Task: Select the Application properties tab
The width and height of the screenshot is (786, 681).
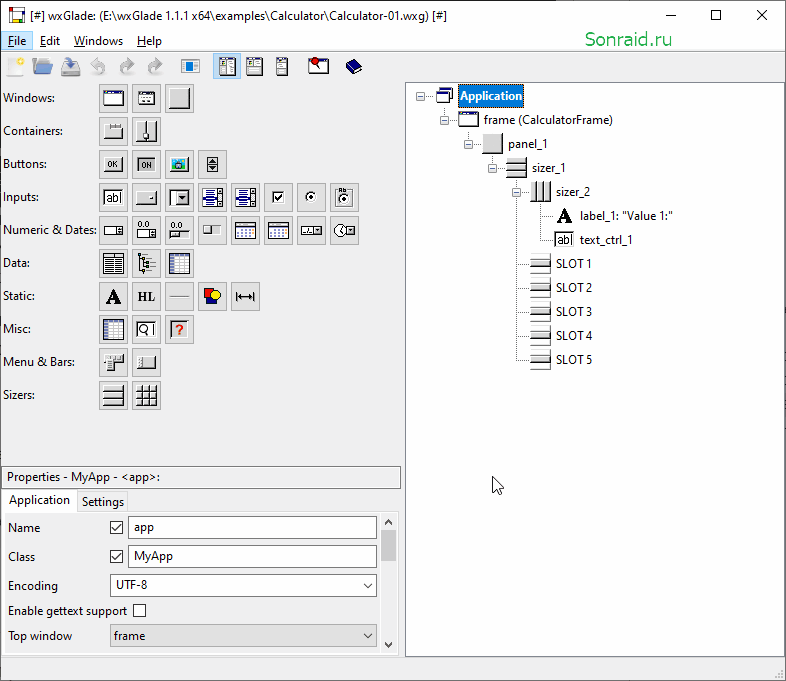Action: pos(40,500)
